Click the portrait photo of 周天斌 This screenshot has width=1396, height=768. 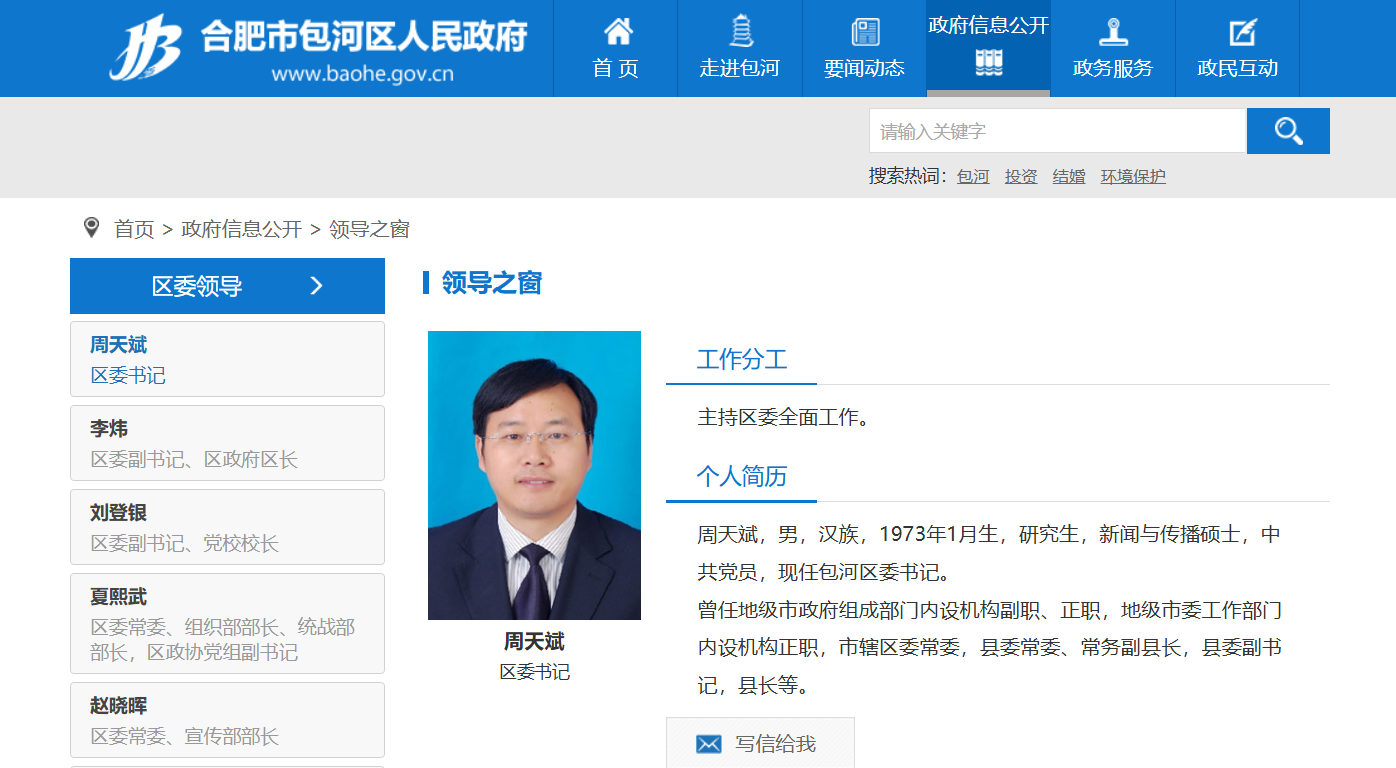click(x=534, y=475)
